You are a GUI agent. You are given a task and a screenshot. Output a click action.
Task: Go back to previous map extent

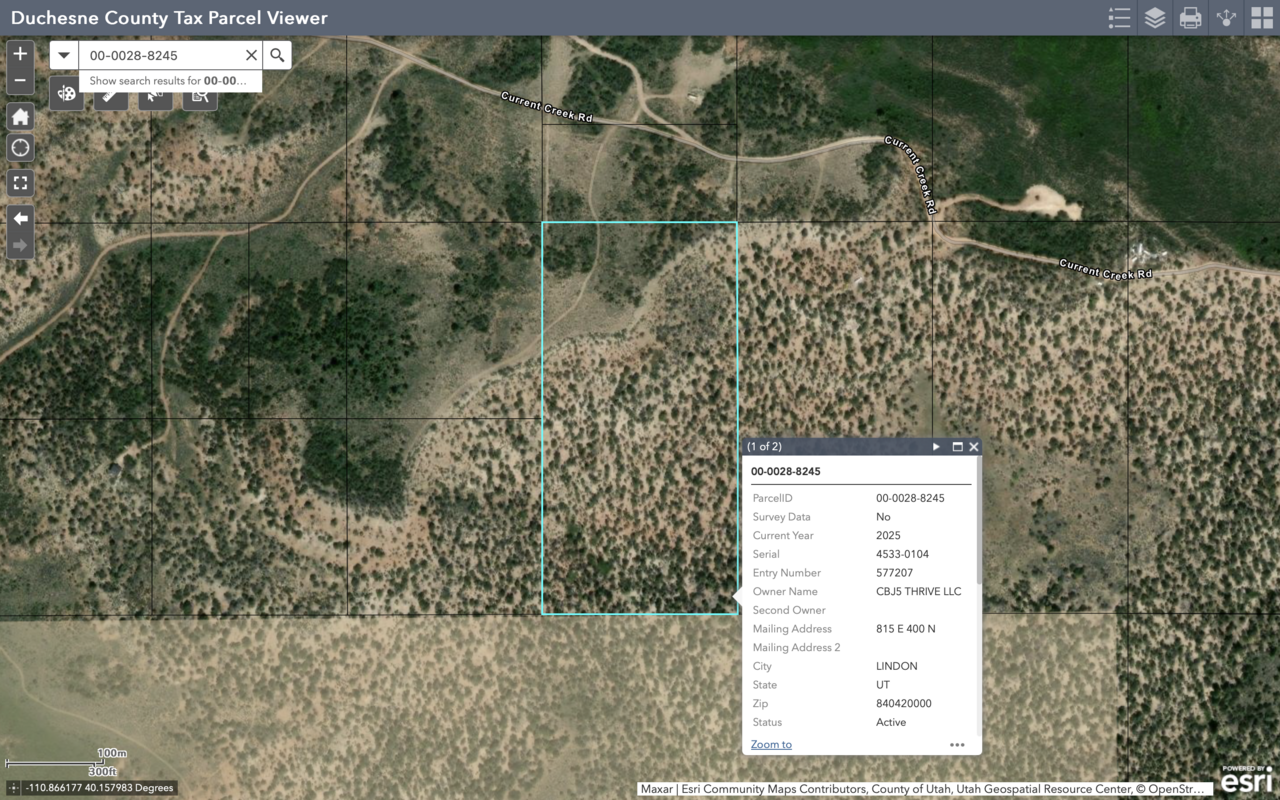click(x=20, y=218)
